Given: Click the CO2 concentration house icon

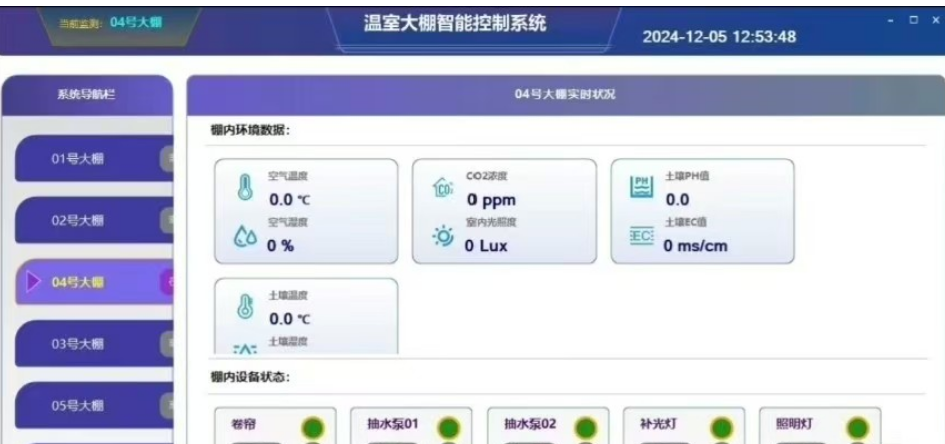Looking at the screenshot, I should click(x=443, y=189).
